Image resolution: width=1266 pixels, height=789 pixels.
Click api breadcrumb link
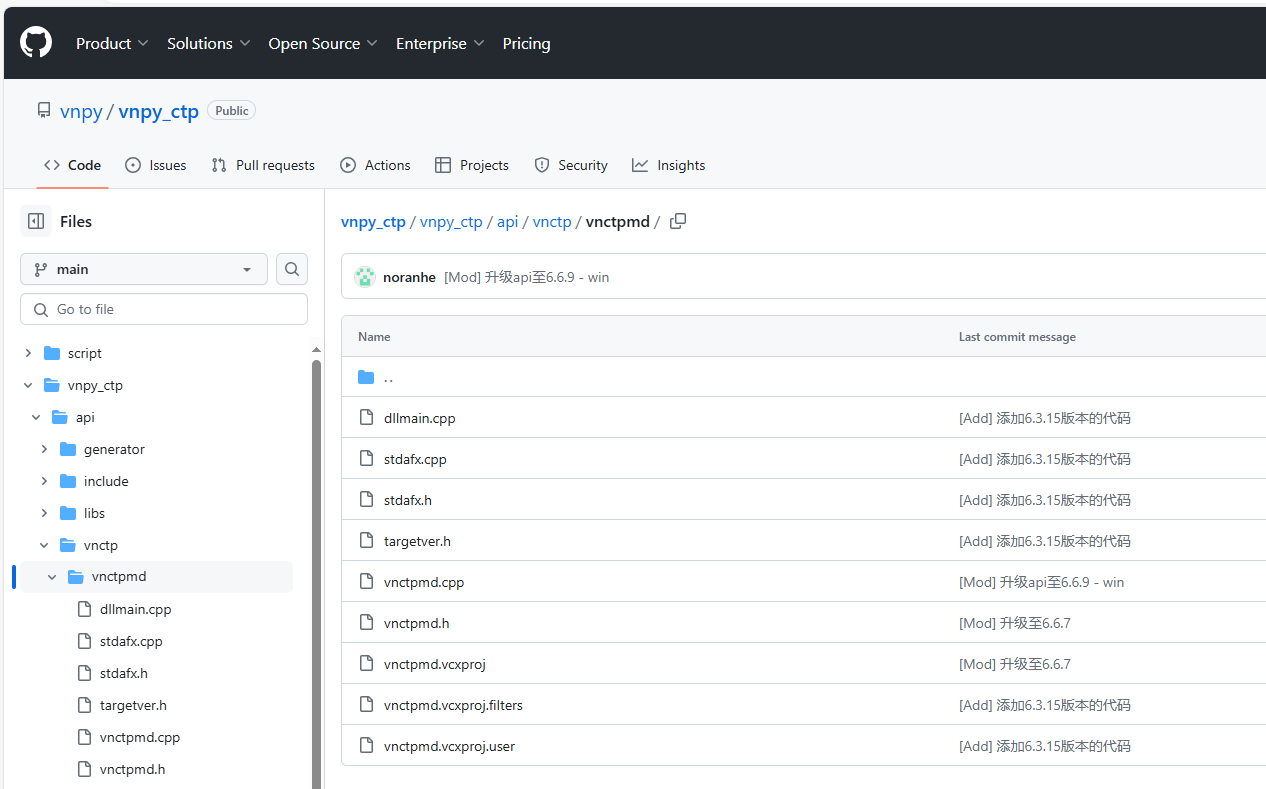click(508, 222)
